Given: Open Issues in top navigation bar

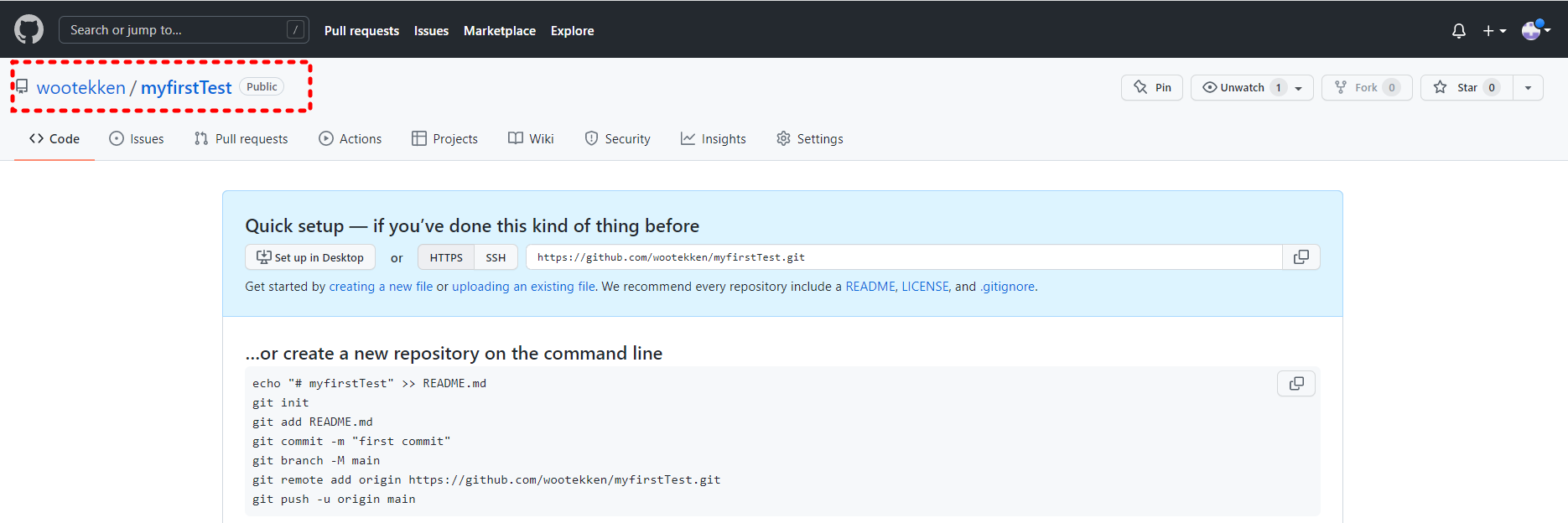Looking at the screenshot, I should [x=431, y=30].
